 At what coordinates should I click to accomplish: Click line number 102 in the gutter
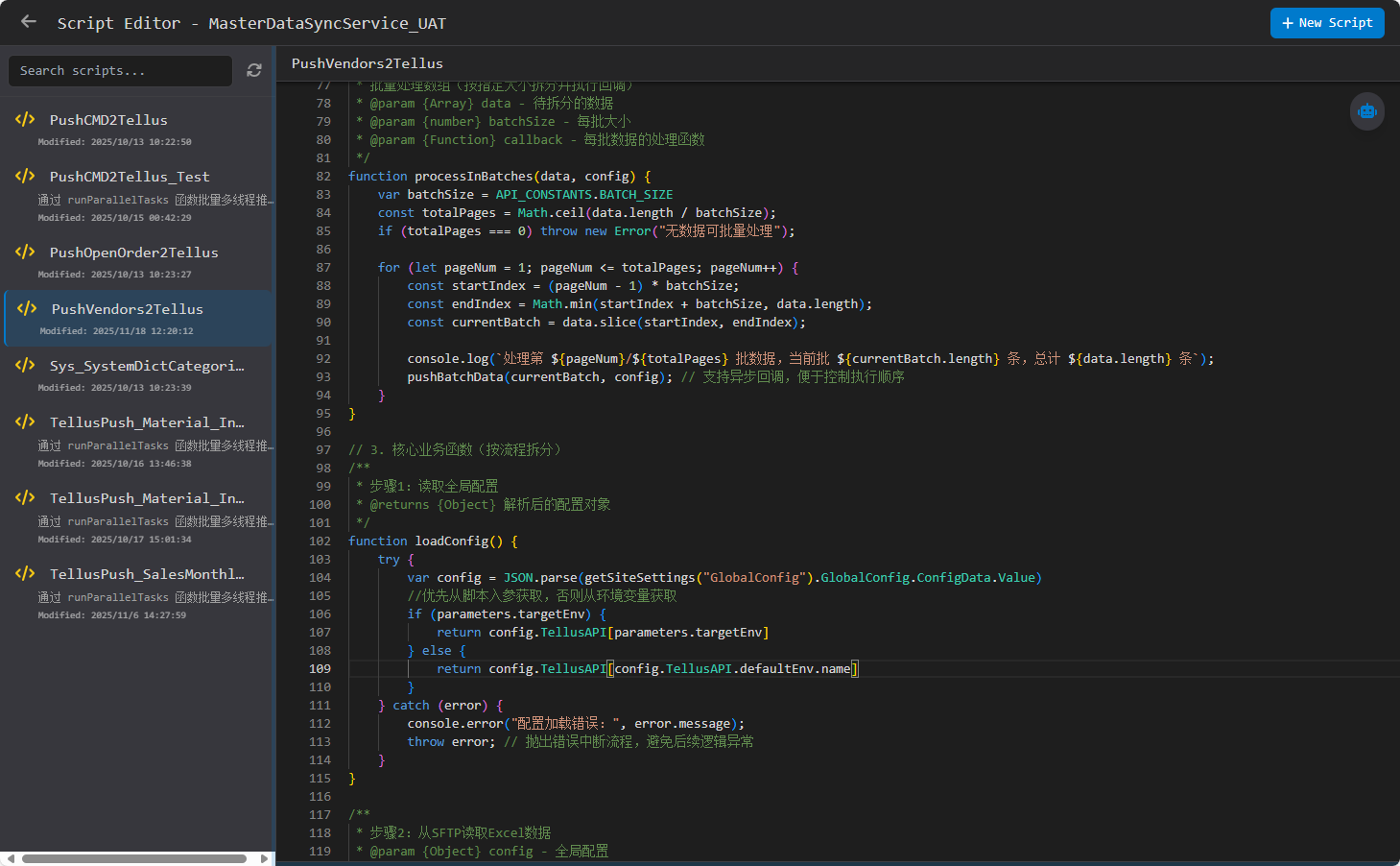coord(320,541)
